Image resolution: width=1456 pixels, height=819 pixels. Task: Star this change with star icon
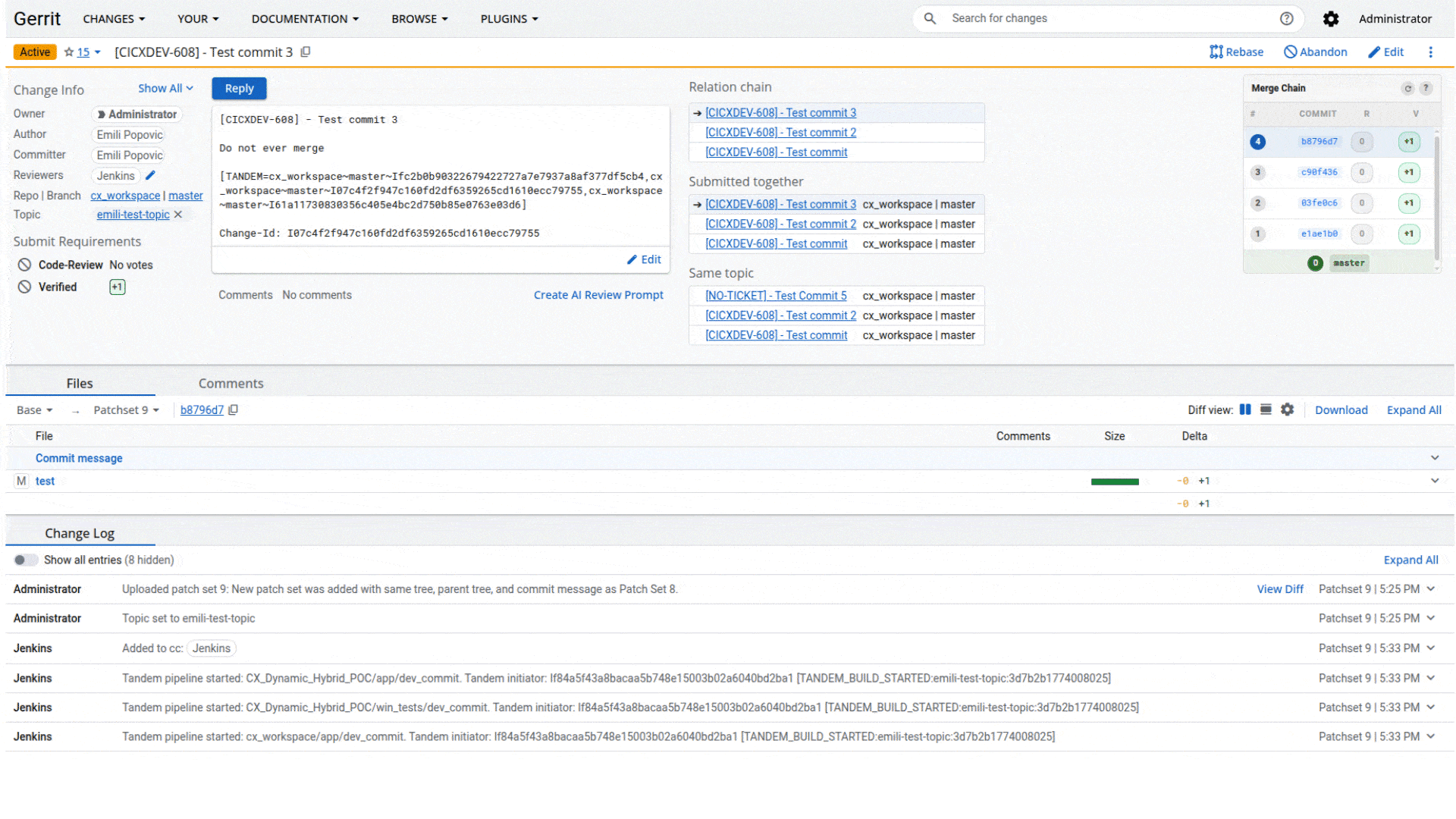tap(69, 52)
